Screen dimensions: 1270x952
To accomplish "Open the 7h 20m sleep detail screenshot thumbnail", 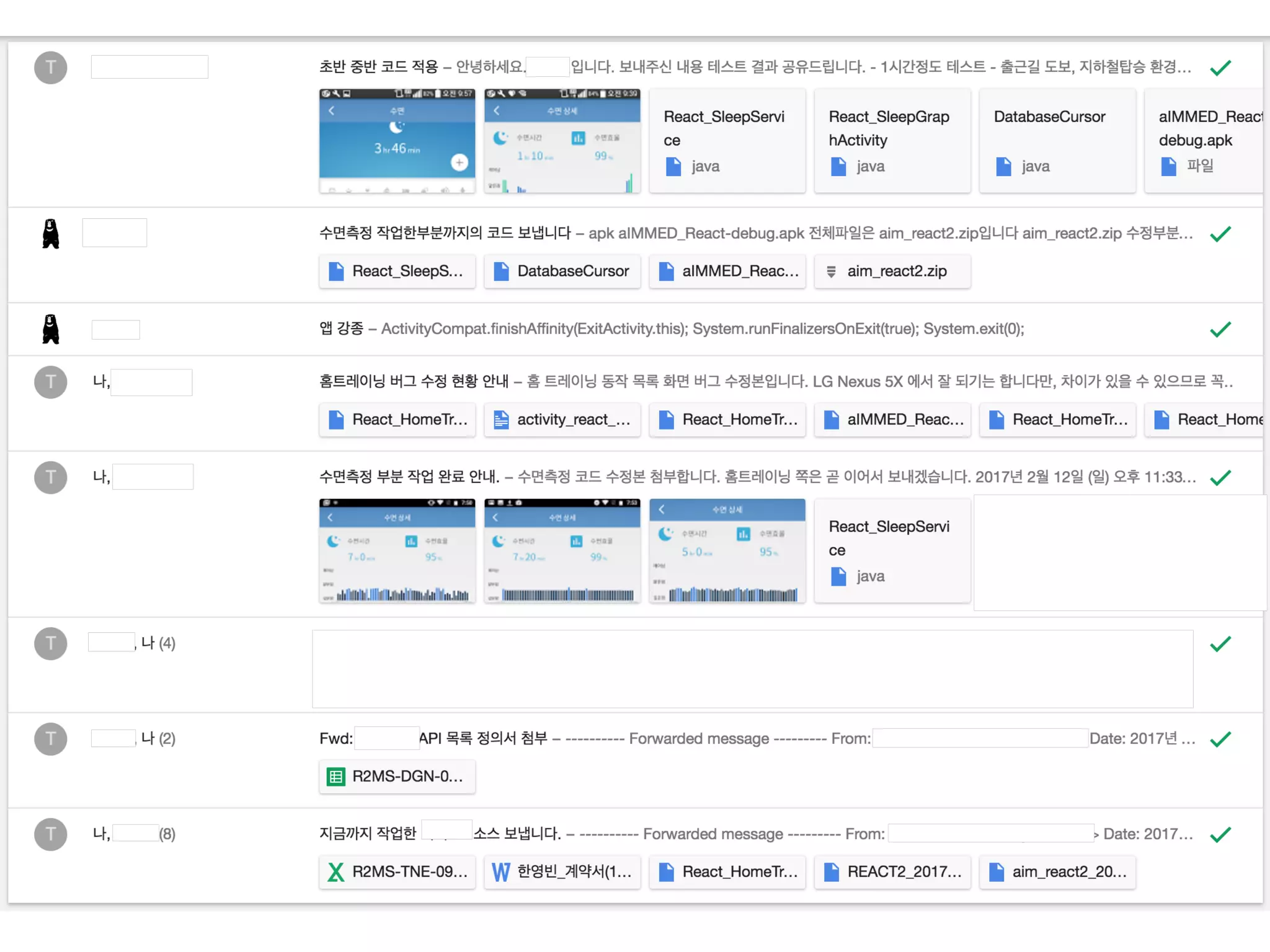I will [x=562, y=551].
